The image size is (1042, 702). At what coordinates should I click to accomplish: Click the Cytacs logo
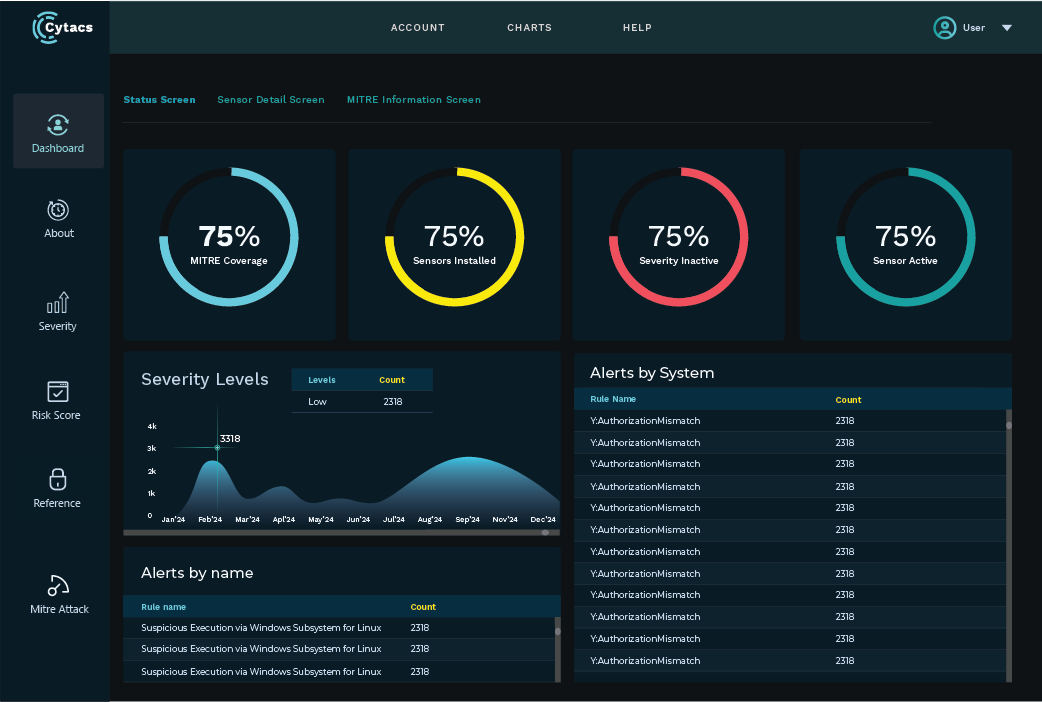click(x=62, y=28)
